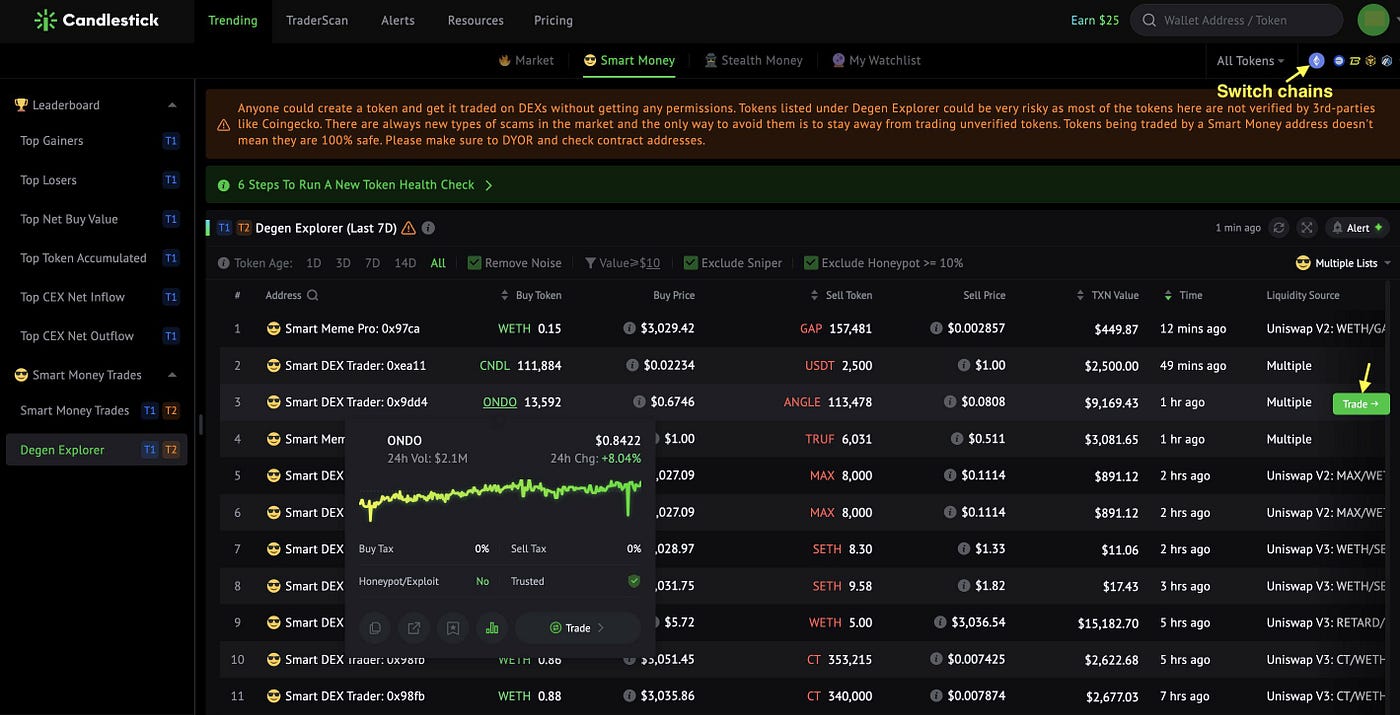Go to the Pricing page
1400x715 pixels.
(x=553, y=20)
